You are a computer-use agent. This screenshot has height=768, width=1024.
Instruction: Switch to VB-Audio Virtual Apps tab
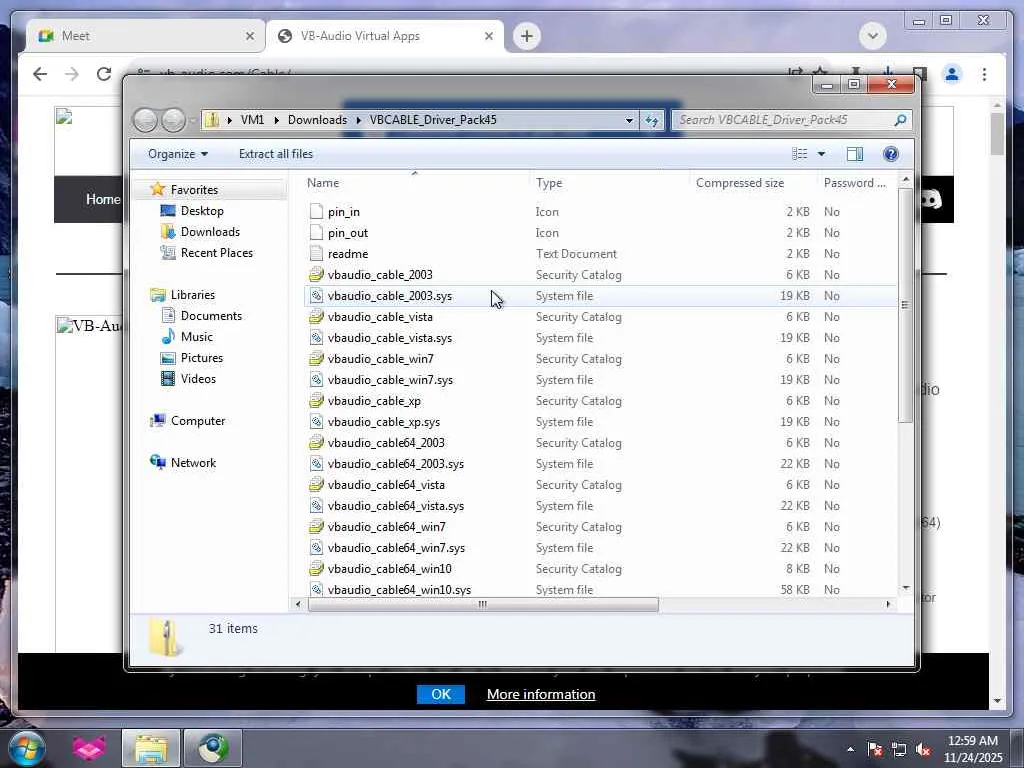tap(384, 36)
